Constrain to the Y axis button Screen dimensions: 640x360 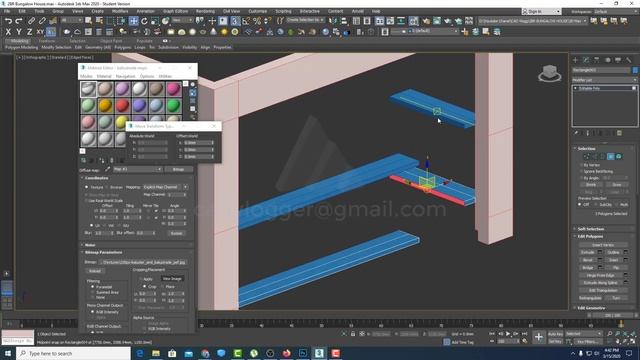(19, 31)
